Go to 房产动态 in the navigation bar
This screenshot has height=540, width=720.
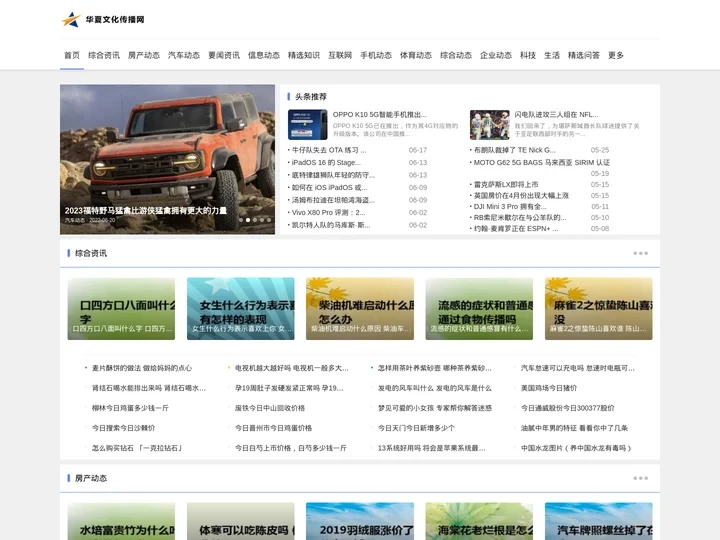pyautogui.click(x=144, y=55)
